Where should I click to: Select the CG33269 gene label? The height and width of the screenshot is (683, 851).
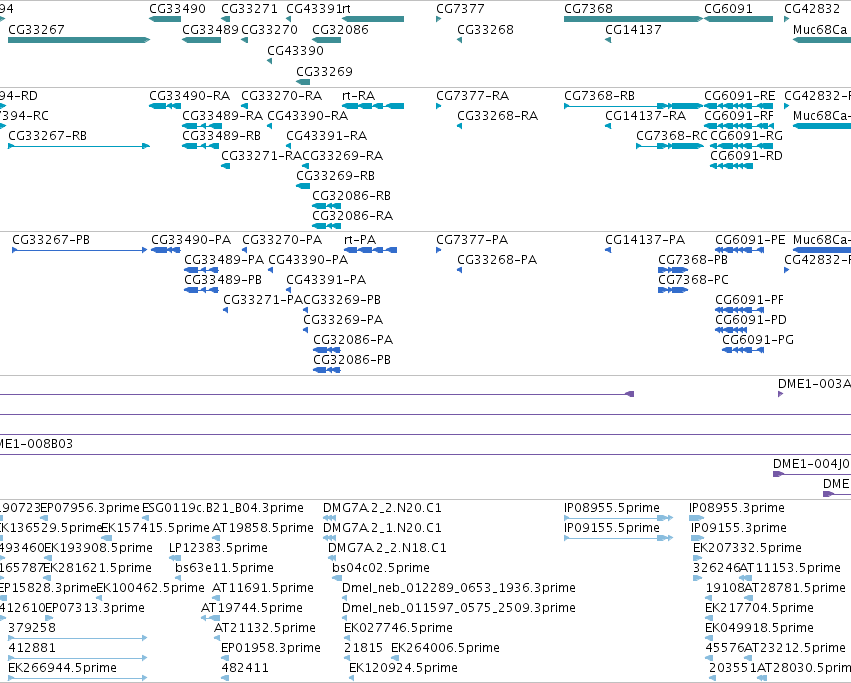coord(324,71)
